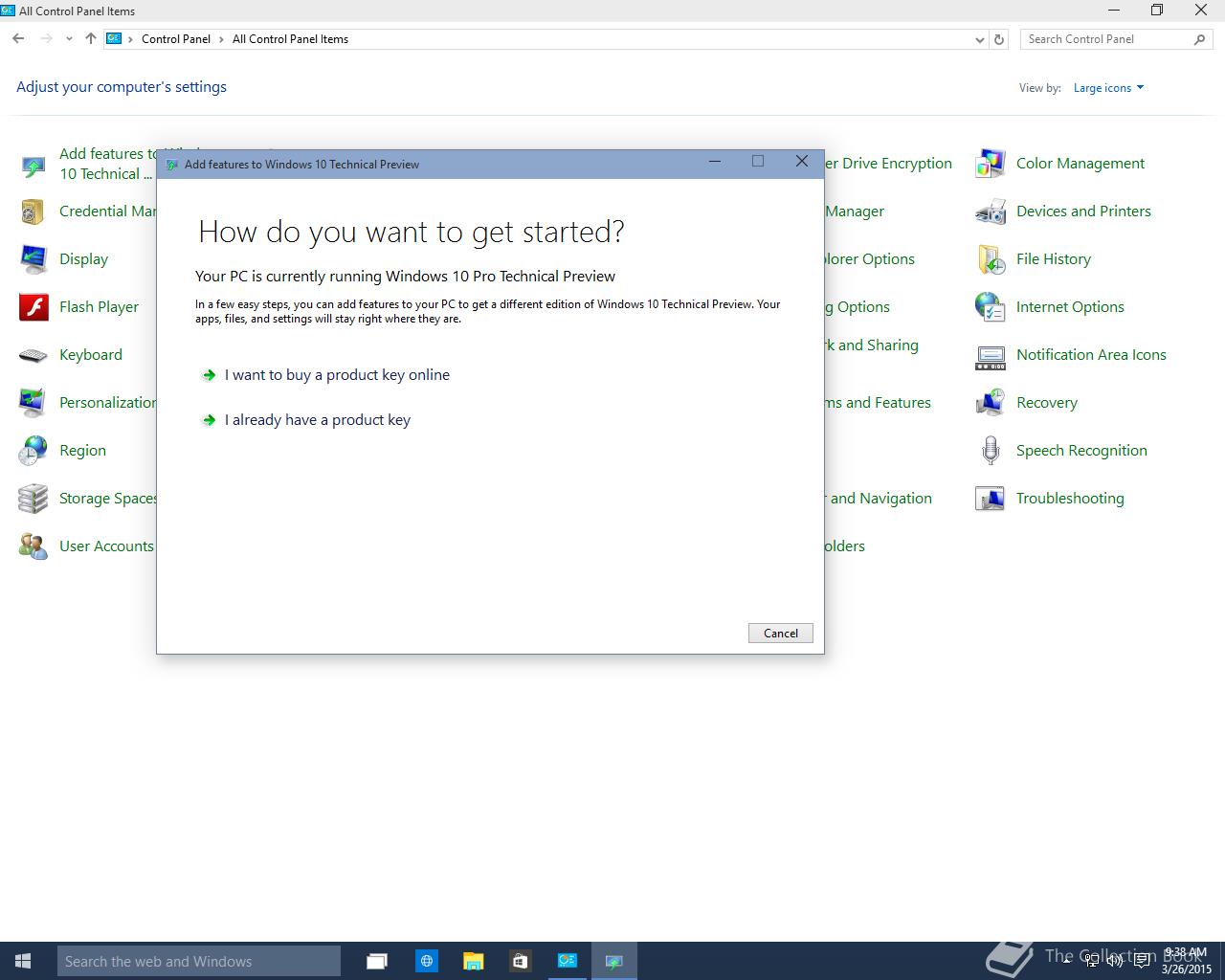Refresh the Control Panel address bar
Image resolution: width=1225 pixels, height=980 pixels.
(x=999, y=39)
